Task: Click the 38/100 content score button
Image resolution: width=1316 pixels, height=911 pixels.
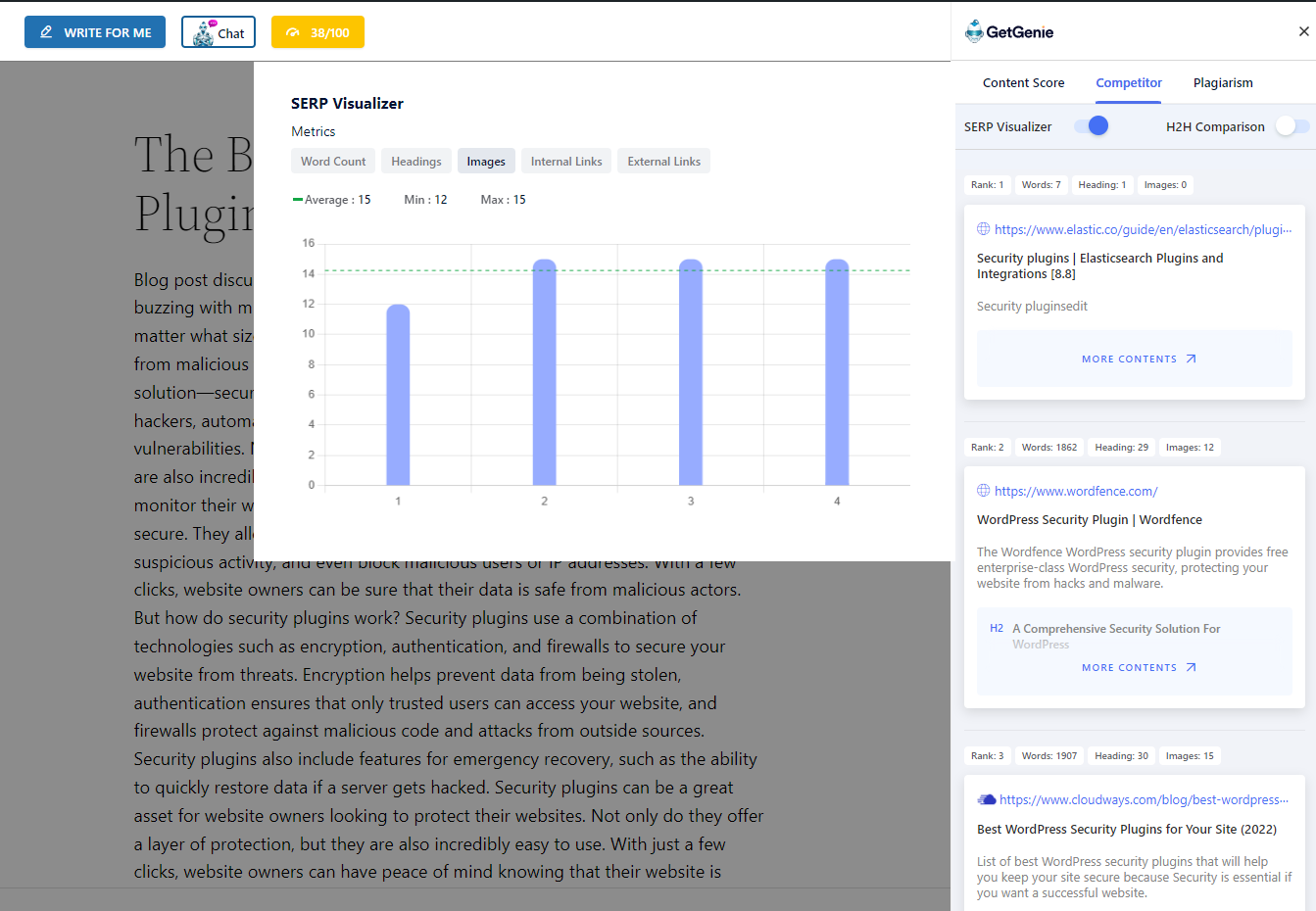Action: tap(317, 32)
